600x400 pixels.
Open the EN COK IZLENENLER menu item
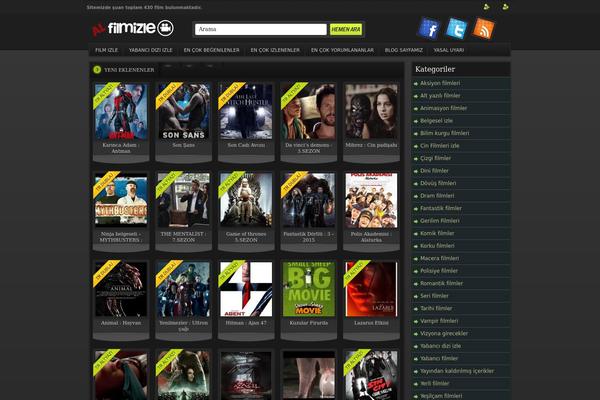pyautogui.click(x=275, y=50)
